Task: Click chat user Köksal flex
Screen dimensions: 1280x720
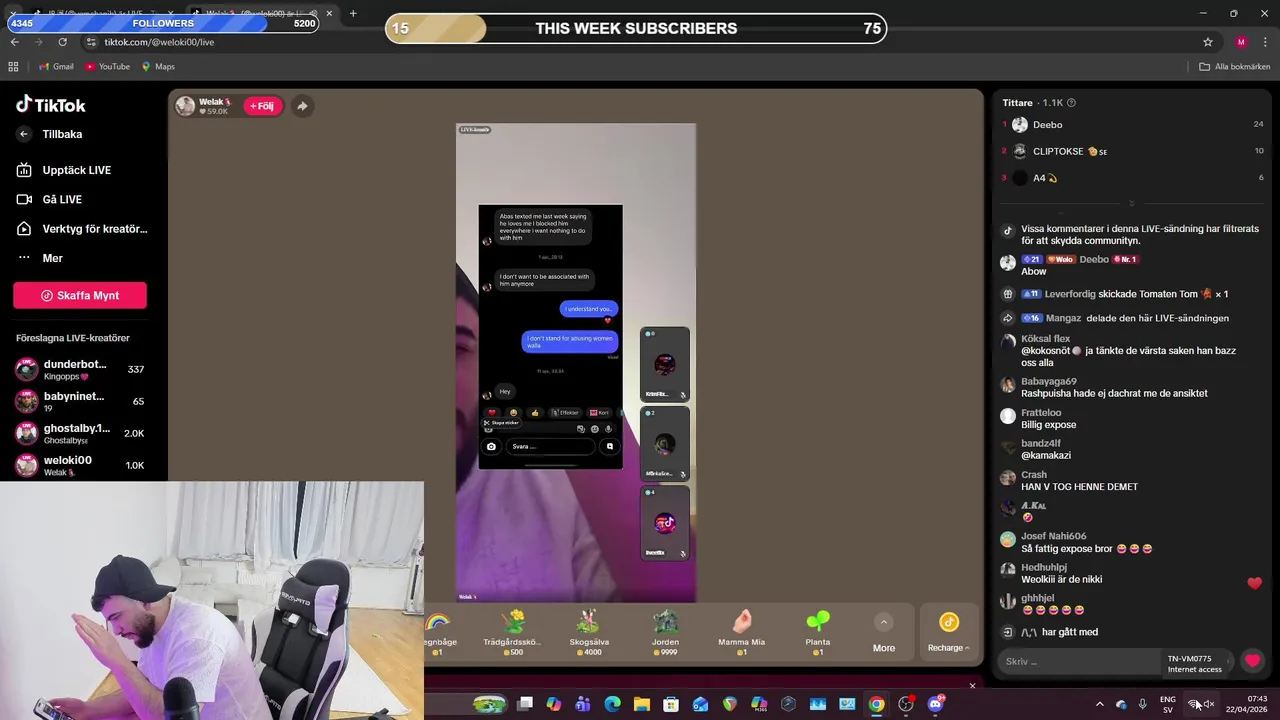Action: tap(1045, 339)
